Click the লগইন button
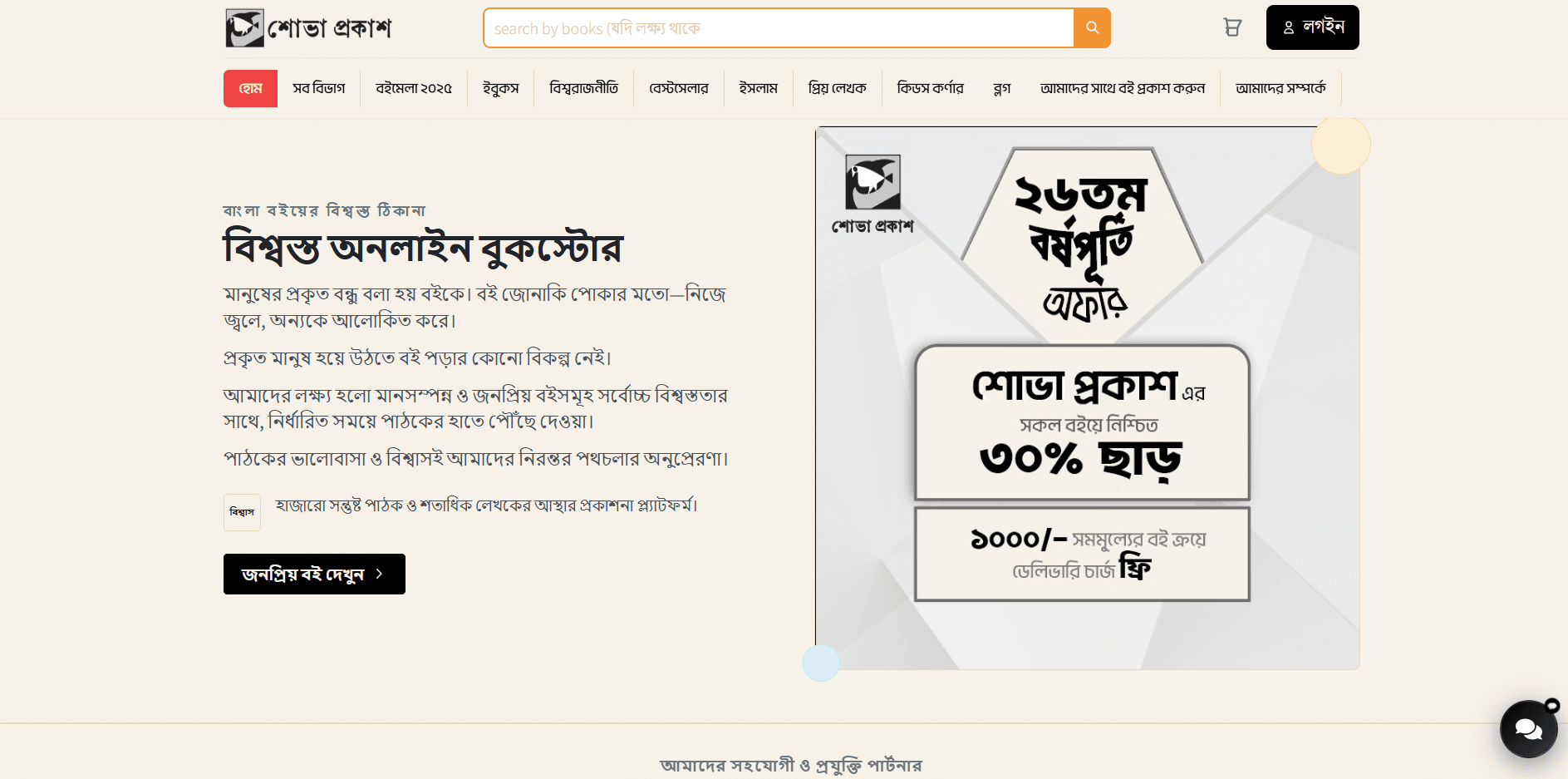This screenshot has height=779, width=1568. (1312, 27)
